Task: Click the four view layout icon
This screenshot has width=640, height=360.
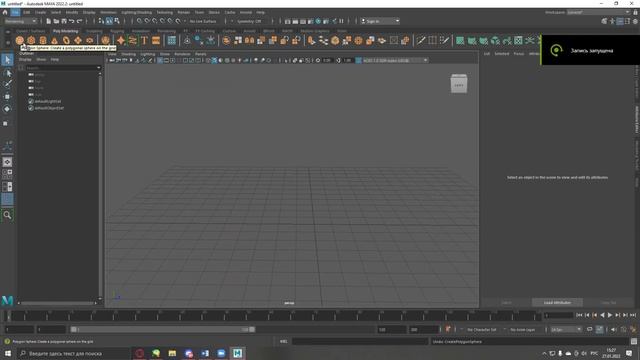Action: tap(7, 174)
